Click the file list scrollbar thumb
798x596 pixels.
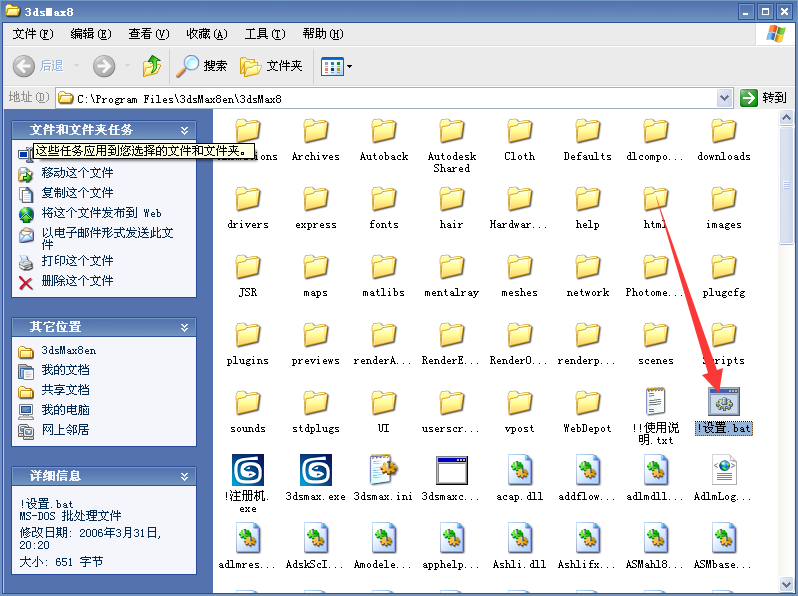[x=786, y=185]
